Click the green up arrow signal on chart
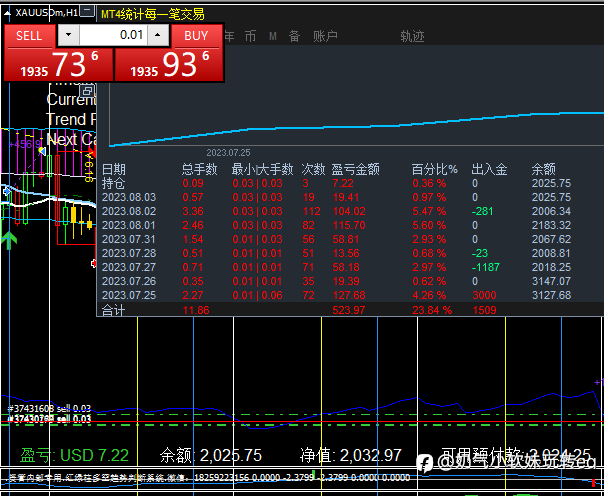Image resolution: width=604 pixels, height=496 pixels. 9,240
